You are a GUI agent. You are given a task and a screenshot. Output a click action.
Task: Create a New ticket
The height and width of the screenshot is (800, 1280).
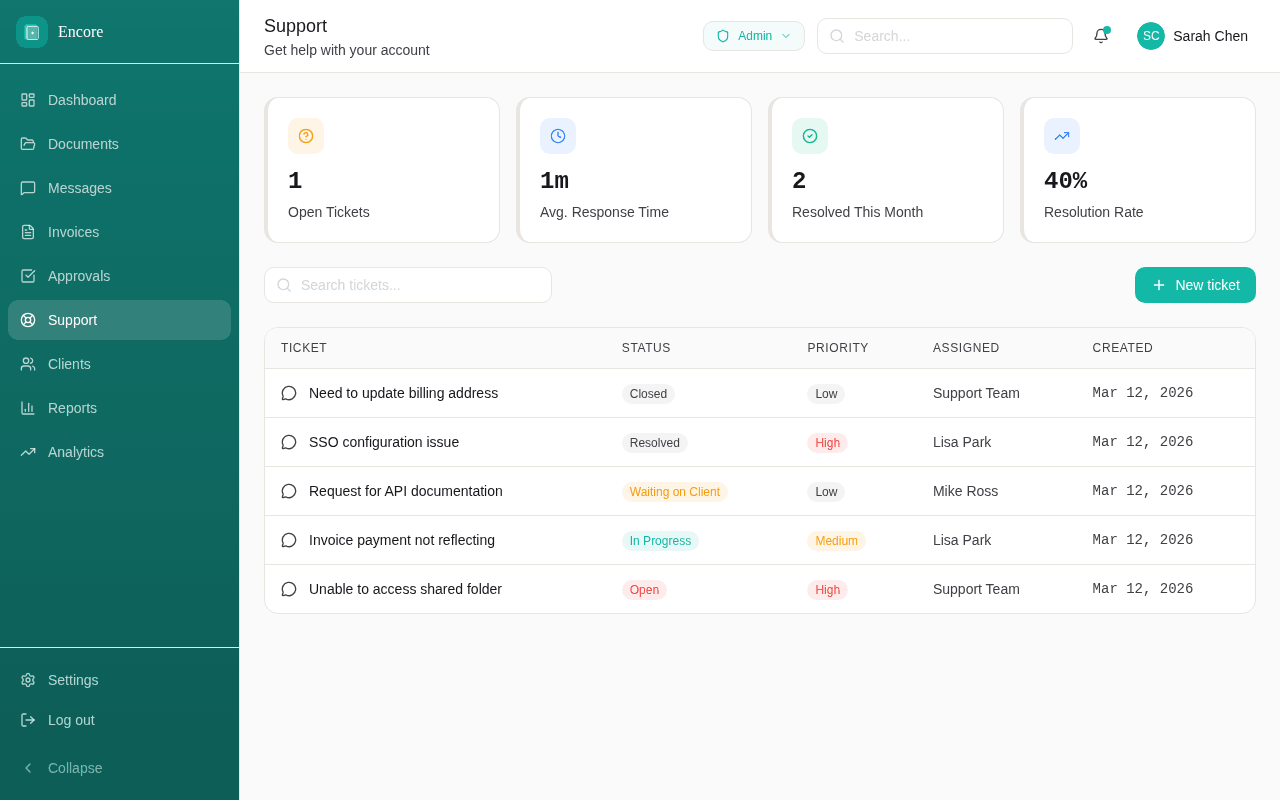click(x=1195, y=285)
